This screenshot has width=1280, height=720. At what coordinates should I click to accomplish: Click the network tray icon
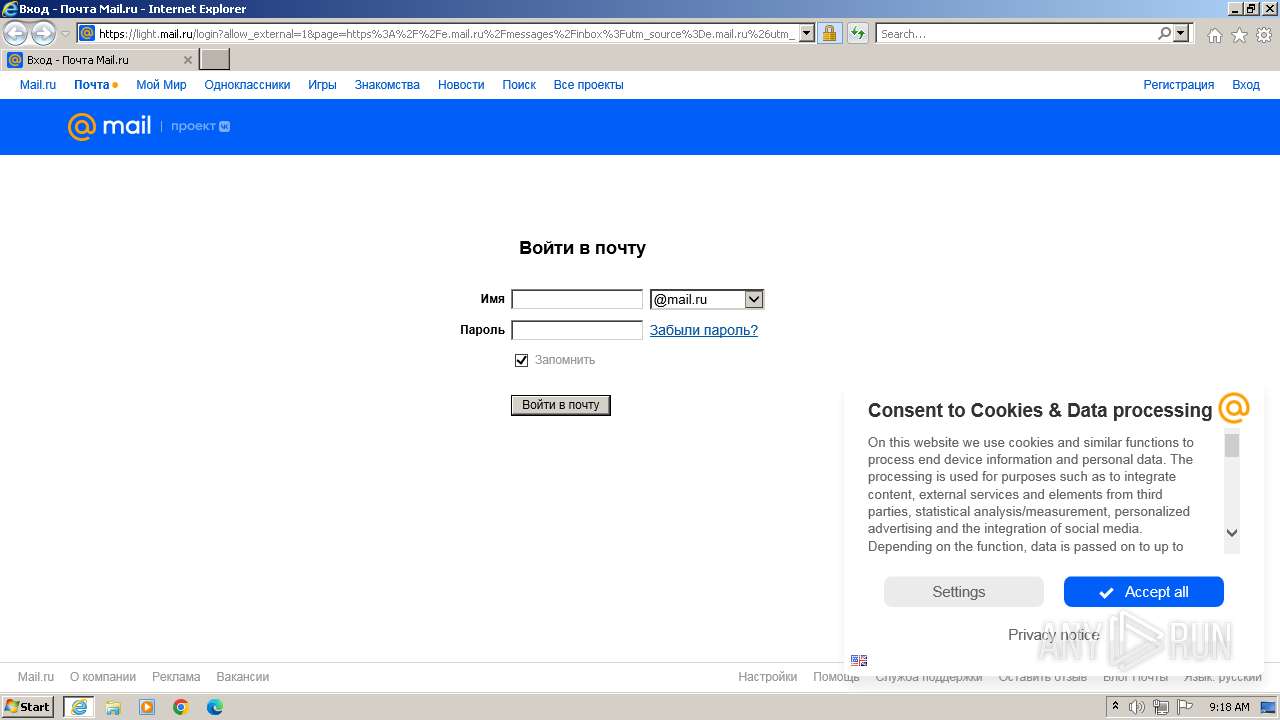[x=1160, y=707]
